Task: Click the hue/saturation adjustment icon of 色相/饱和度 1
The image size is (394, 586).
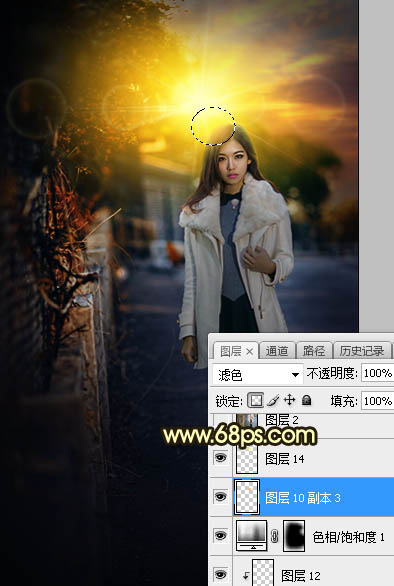Action: point(252,536)
